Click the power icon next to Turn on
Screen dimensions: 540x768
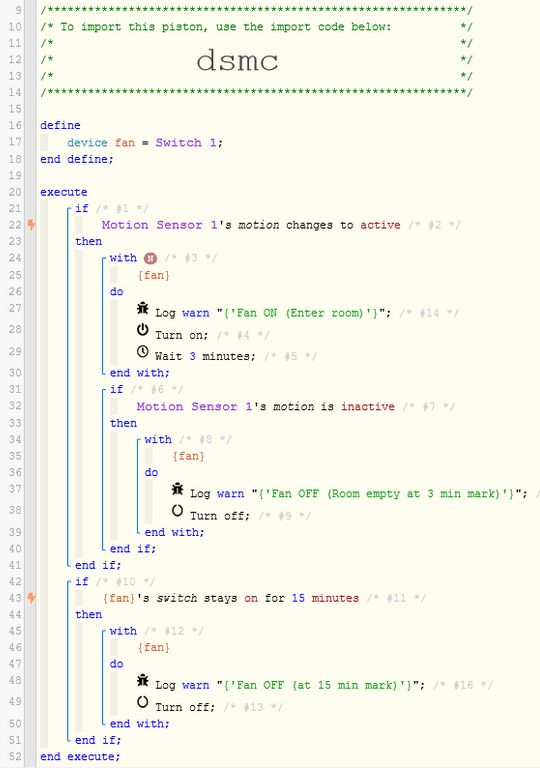(143, 330)
